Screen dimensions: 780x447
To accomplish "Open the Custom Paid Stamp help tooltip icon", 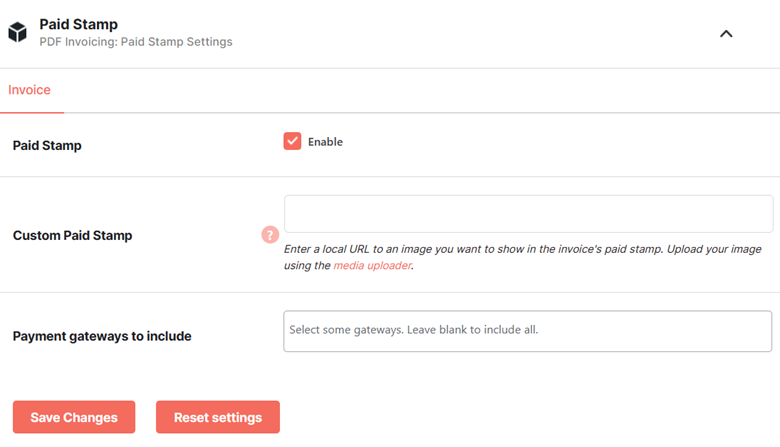I will (x=270, y=235).
